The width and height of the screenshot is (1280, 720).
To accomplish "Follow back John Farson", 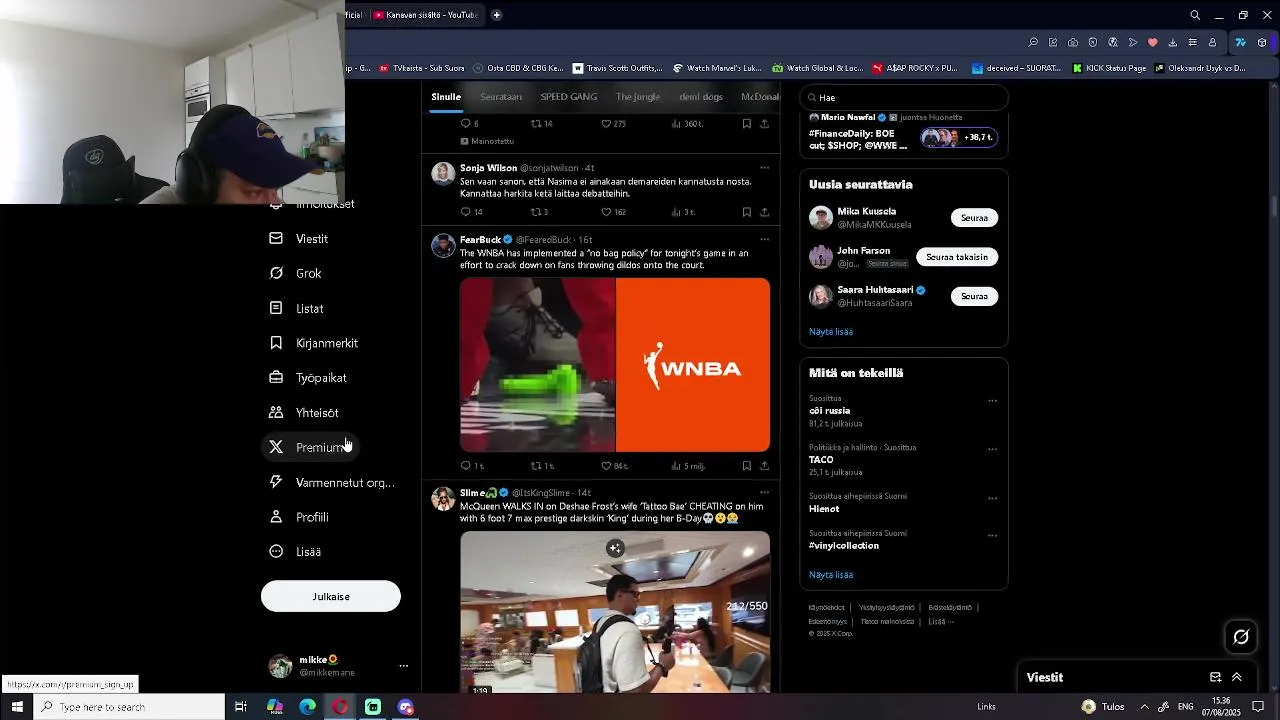I will [x=957, y=257].
